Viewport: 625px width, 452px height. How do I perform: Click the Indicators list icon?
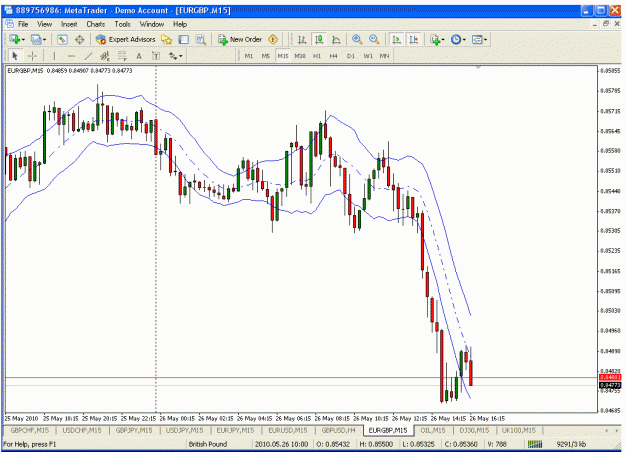(435, 39)
